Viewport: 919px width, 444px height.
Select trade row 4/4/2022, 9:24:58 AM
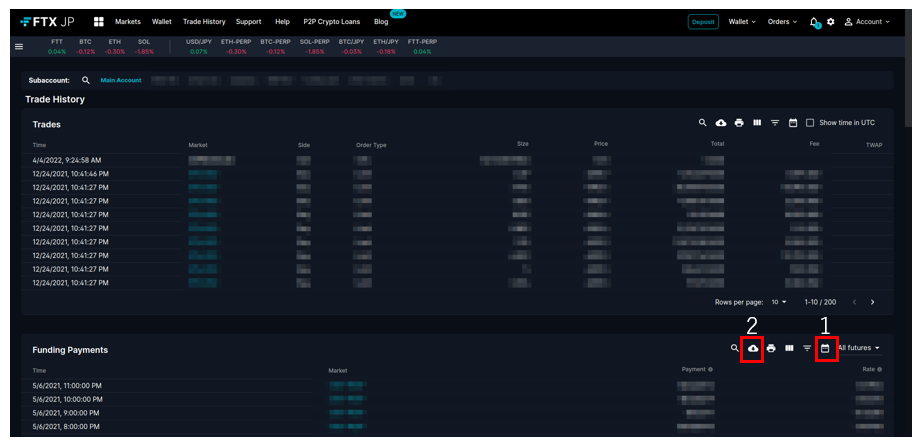click(x=457, y=160)
